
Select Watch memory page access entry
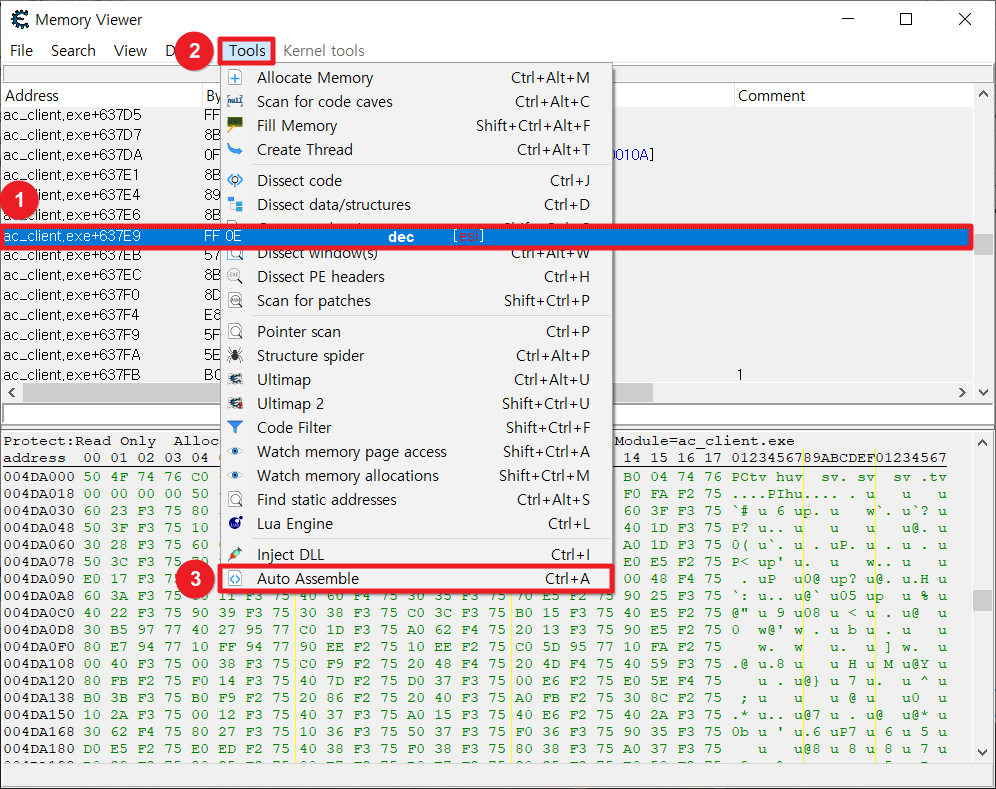pyautogui.click(x=415, y=451)
